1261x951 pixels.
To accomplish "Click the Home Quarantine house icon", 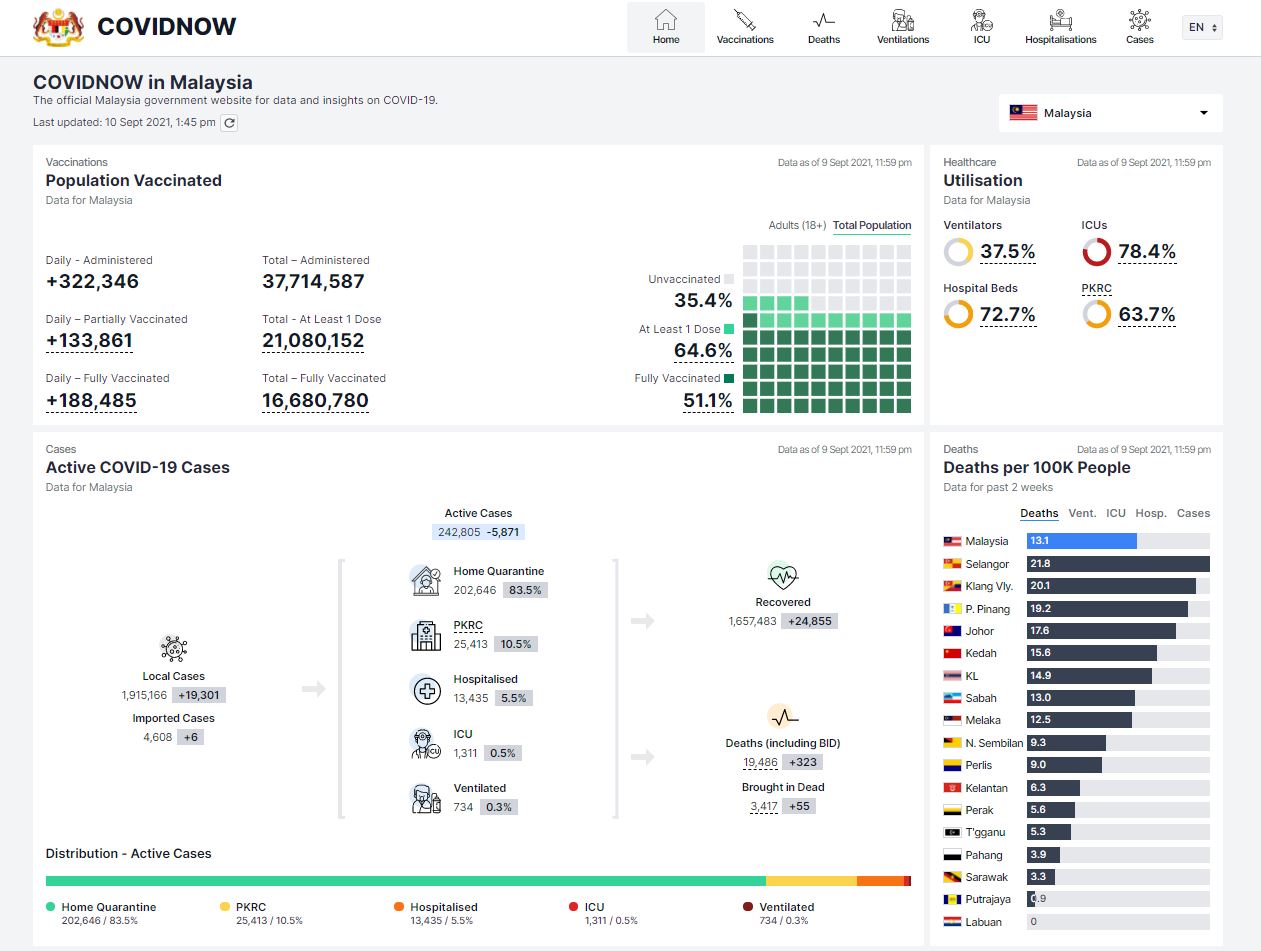I will (425, 580).
